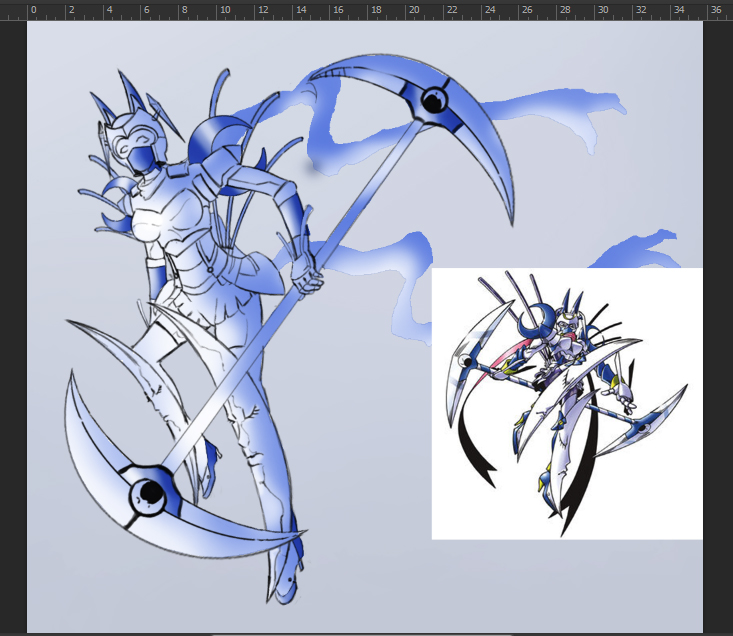This screenshot has height=636, width=733.
Task: Click the ruler mark labeled 36
Action: 716,10
